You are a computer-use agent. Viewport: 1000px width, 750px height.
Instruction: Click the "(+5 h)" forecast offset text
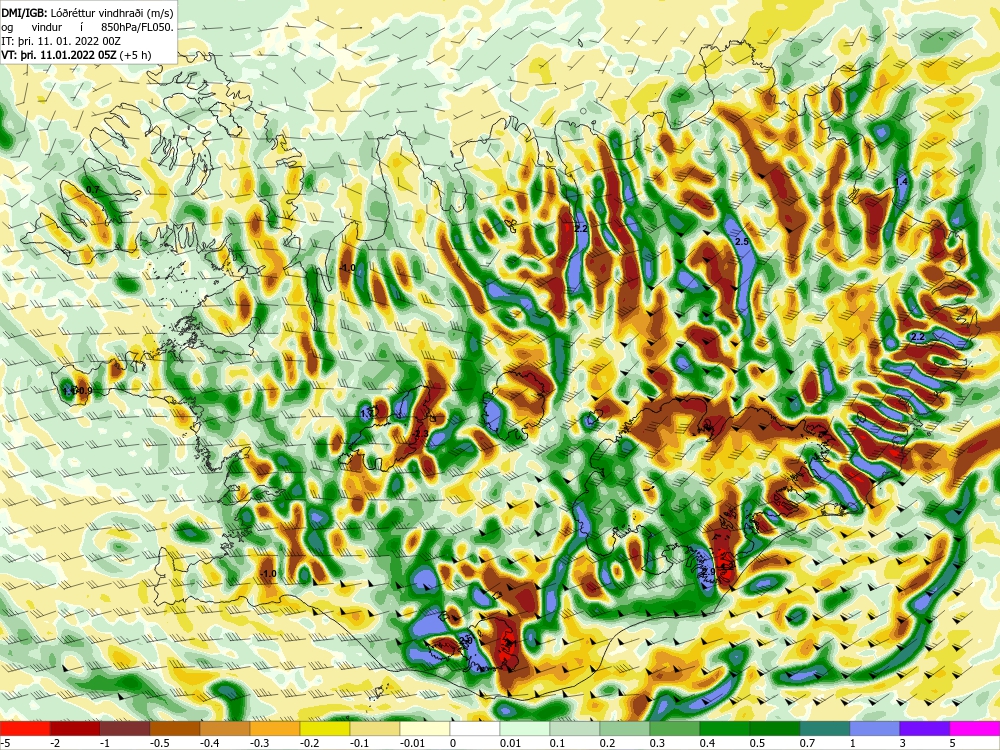[x=136, y=55]
